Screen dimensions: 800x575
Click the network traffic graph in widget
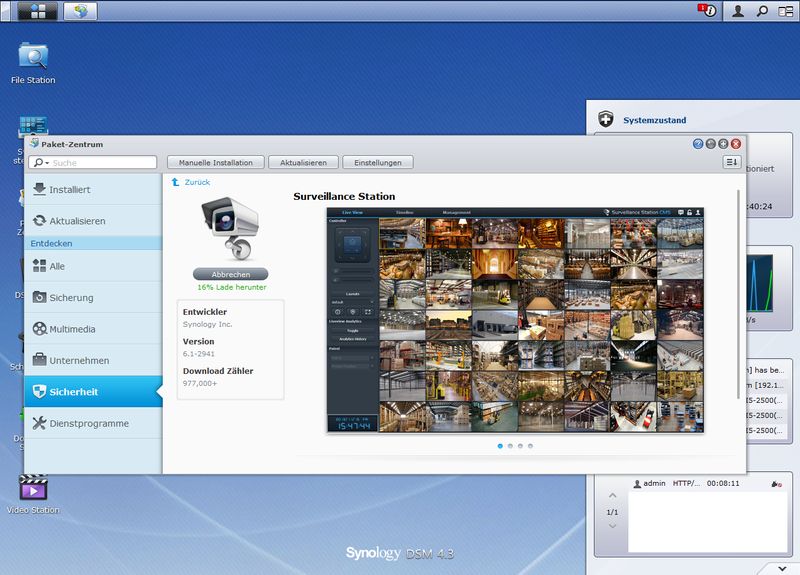coord(760,284)
